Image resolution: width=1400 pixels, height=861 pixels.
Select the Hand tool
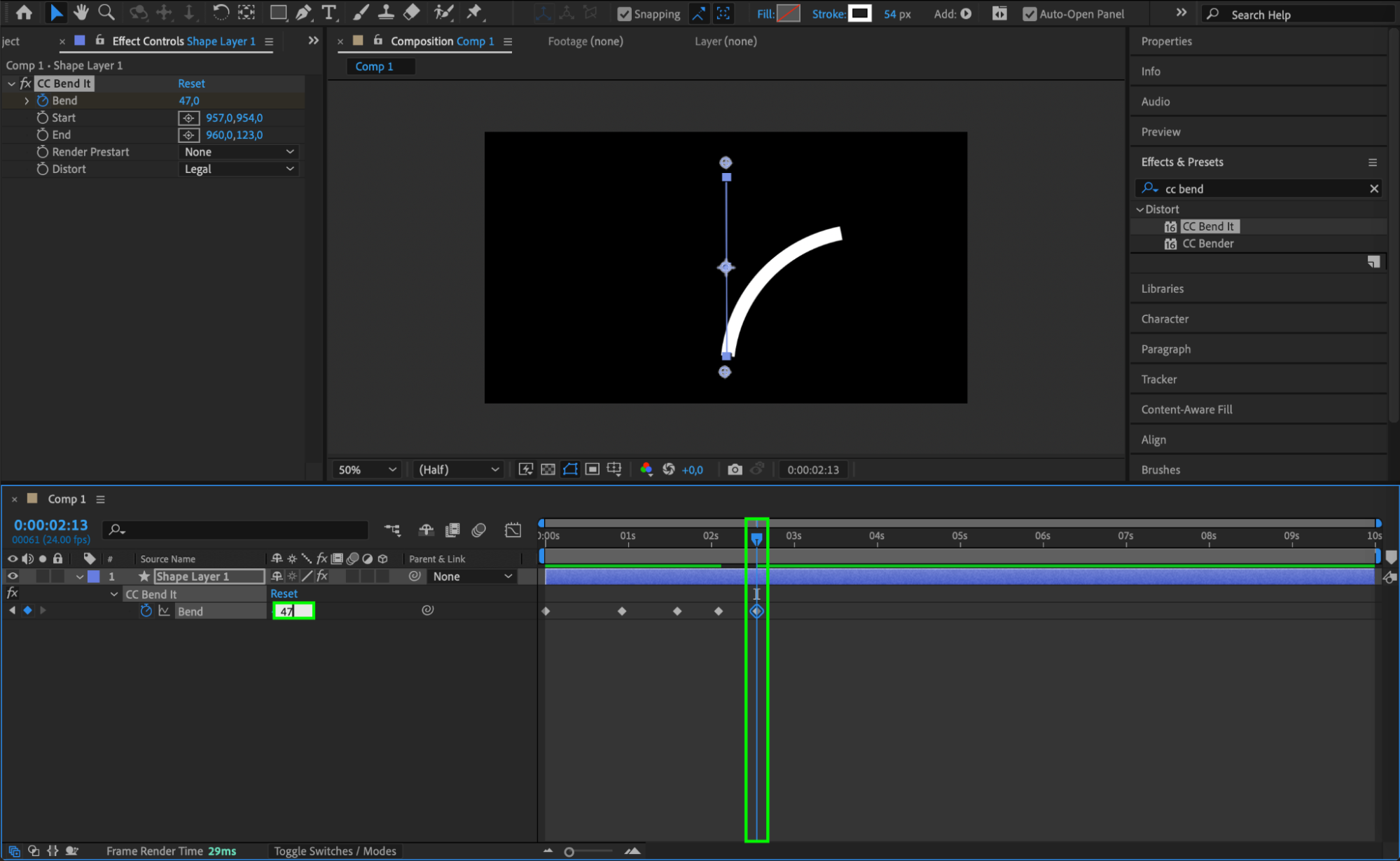pos(81,12)
